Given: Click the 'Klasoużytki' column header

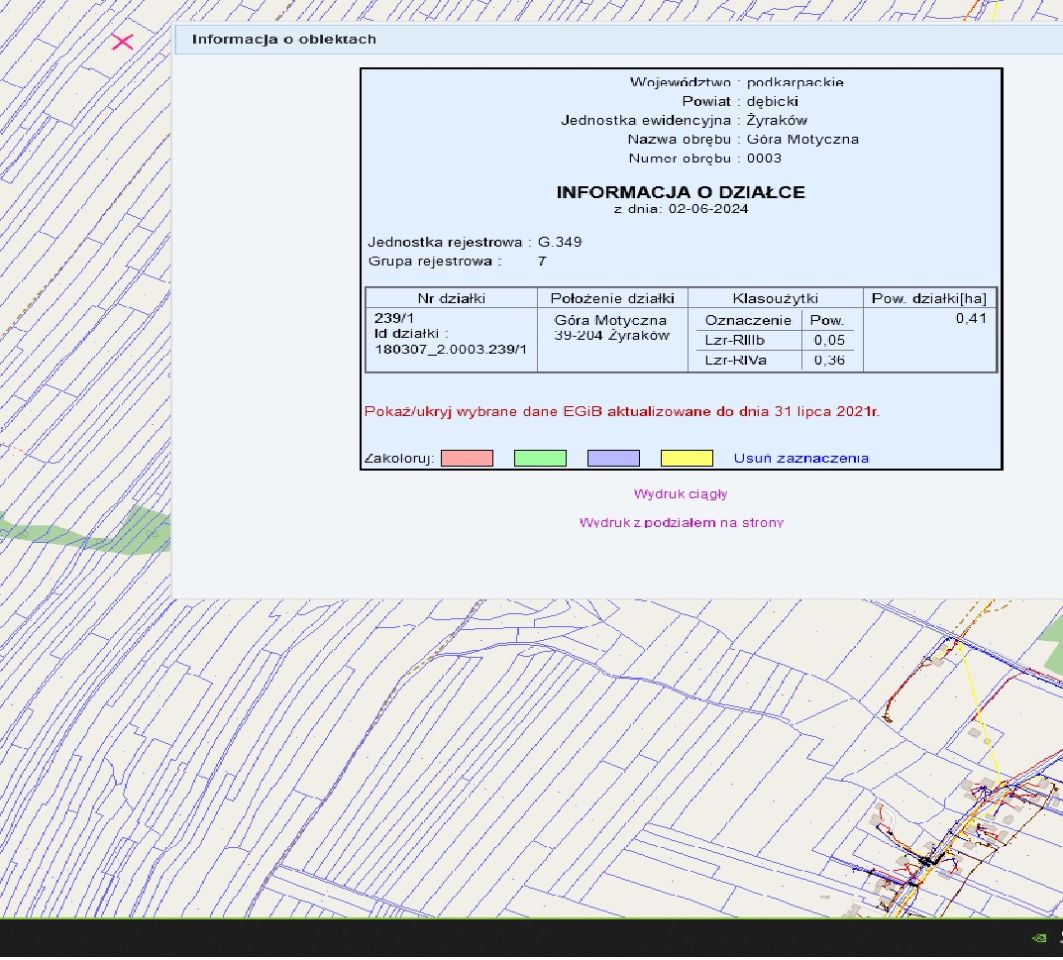Looking at the screenshot, I should pos(775,298).
